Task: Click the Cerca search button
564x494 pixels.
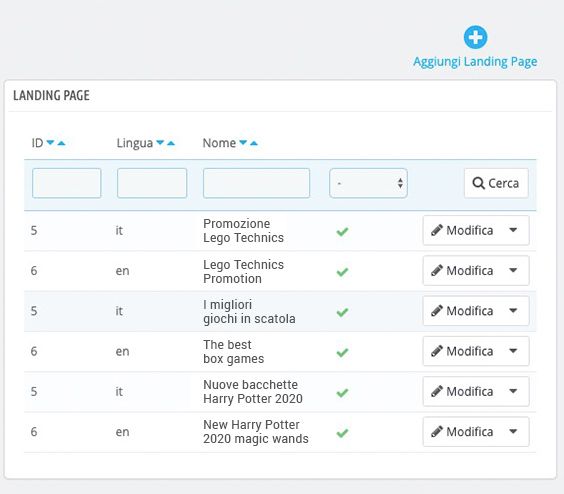Action: (x=496, y=183)
